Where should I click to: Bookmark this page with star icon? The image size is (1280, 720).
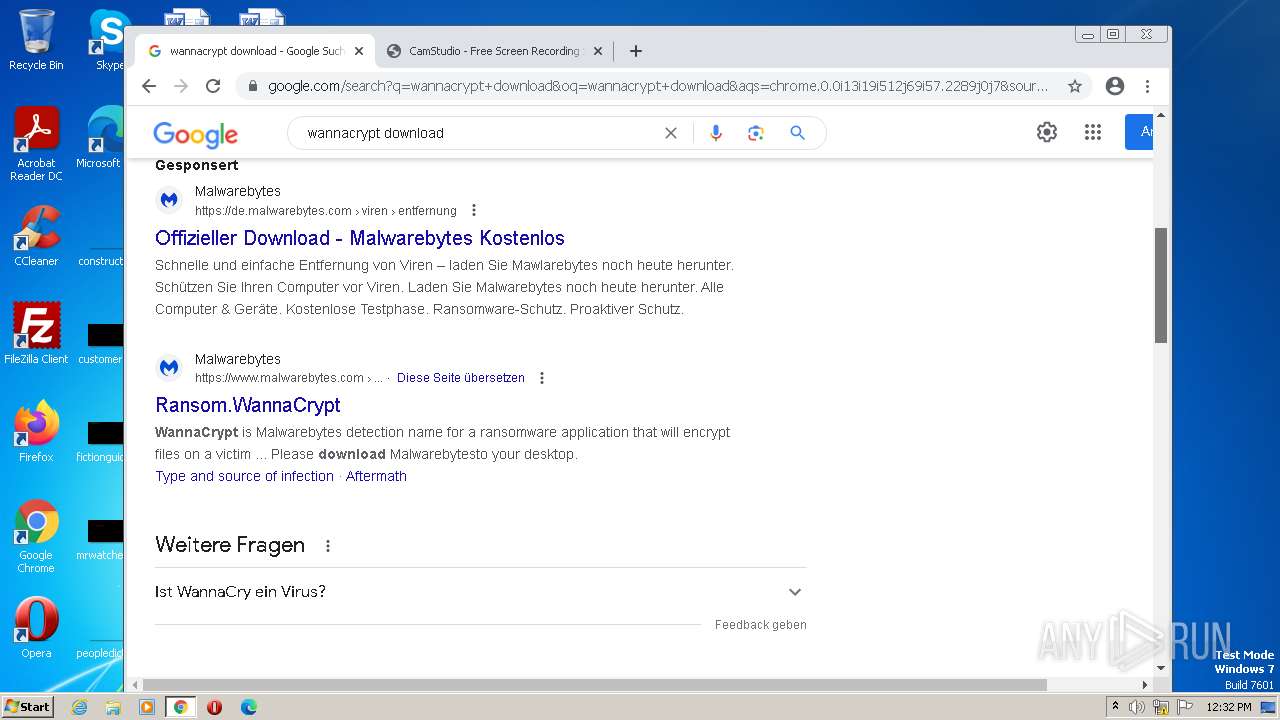1075,86
